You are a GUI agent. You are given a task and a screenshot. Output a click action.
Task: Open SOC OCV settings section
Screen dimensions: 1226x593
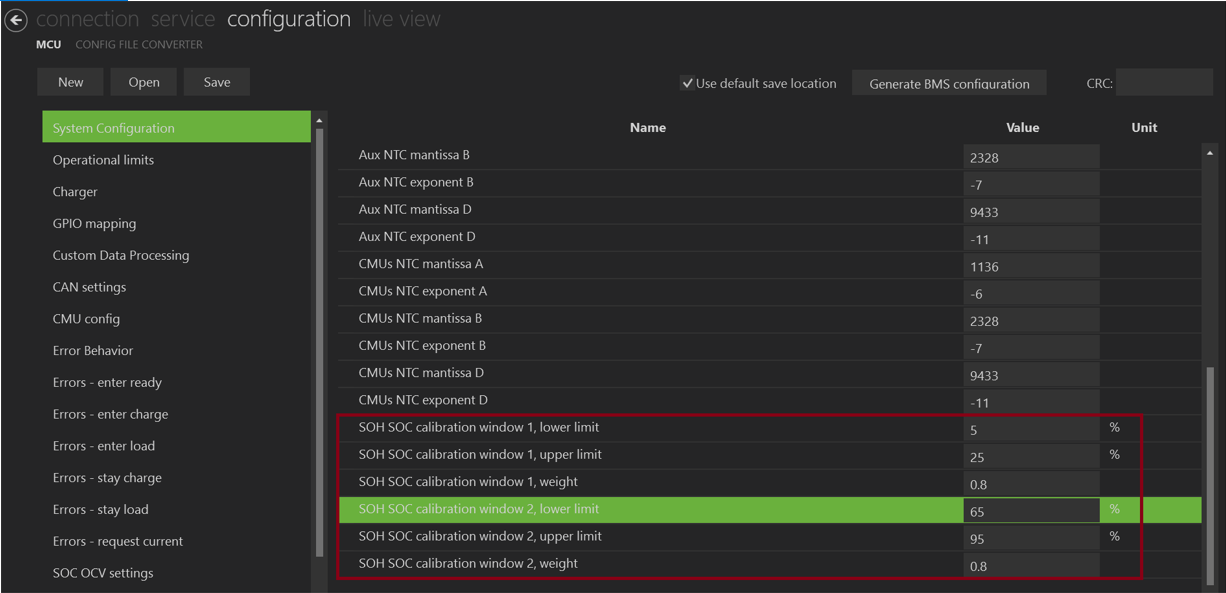click(103, 573)
